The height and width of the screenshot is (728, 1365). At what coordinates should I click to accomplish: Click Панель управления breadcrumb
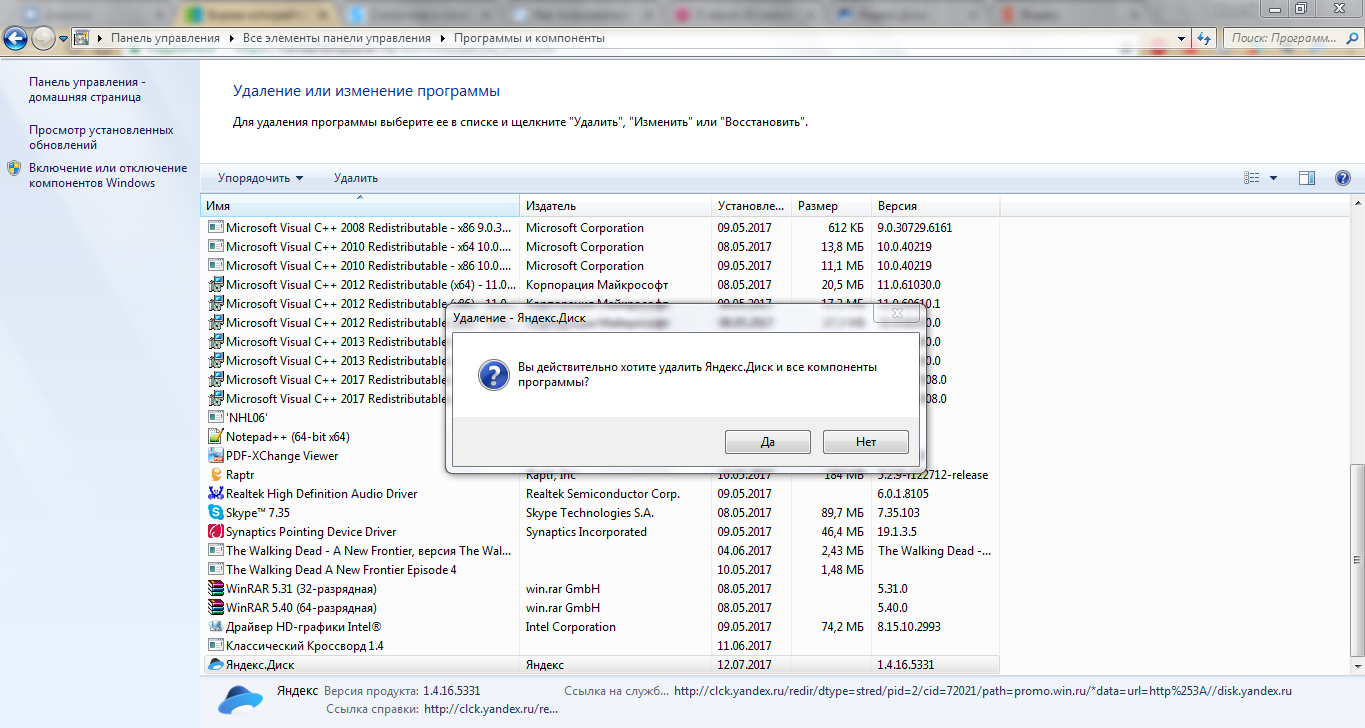coord(165,38)
